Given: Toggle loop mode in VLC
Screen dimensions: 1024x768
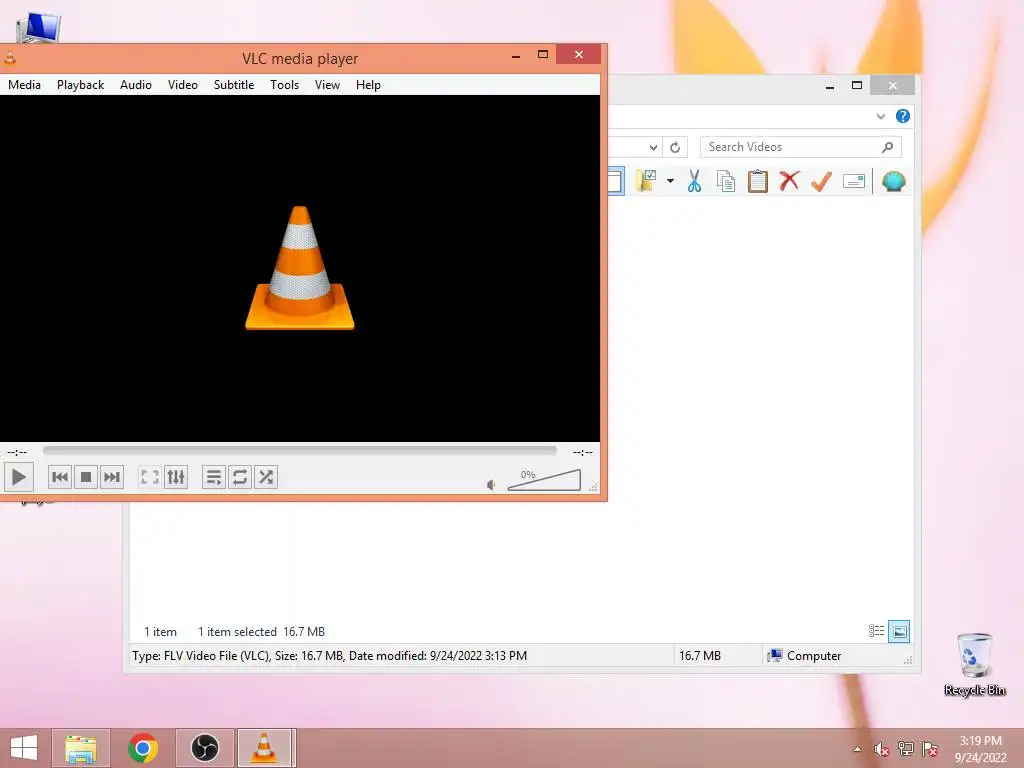Looking at the screenshot, I should pyautogui.click(x=240, y=477).
